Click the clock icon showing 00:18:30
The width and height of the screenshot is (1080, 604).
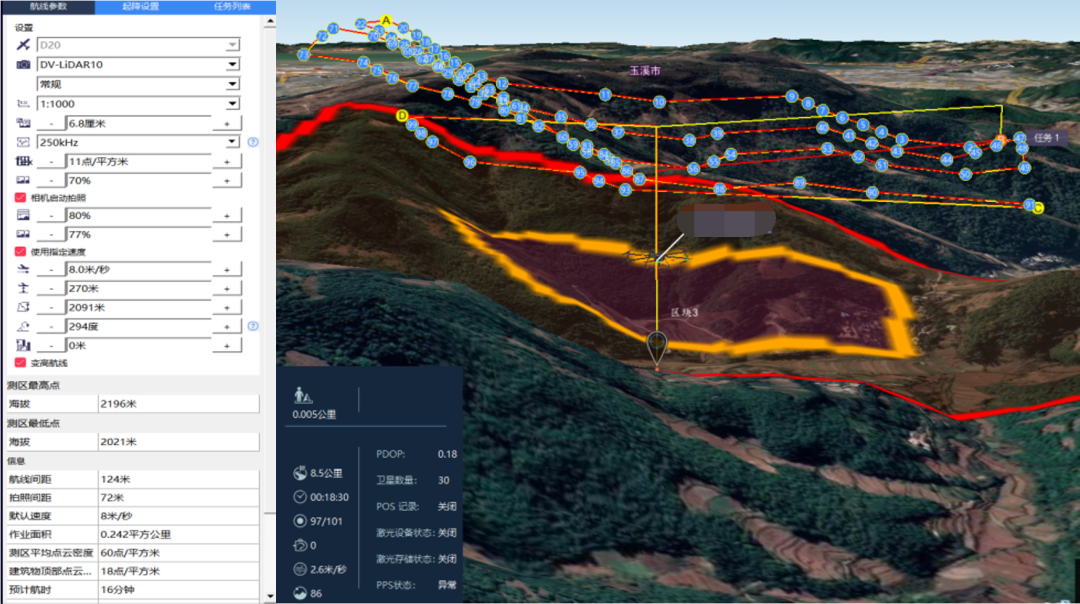(301, 497)
